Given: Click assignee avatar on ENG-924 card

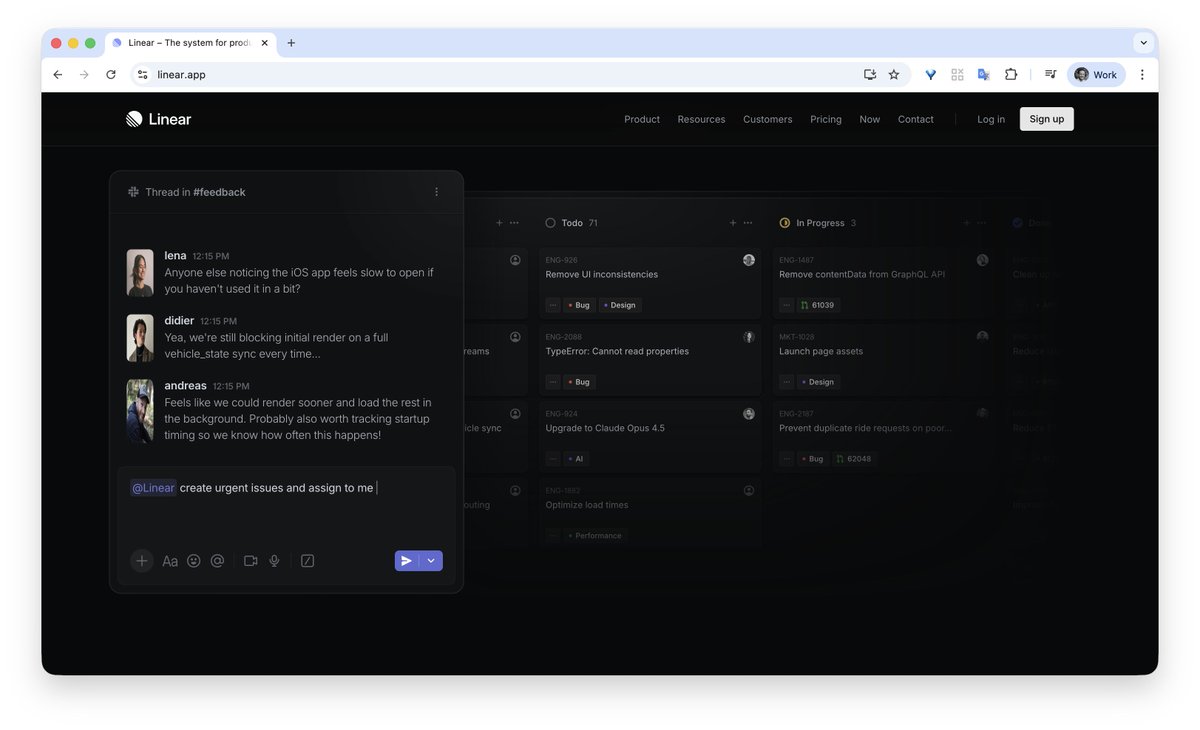Looking at the screenshot, I should [x=749, y=414].
